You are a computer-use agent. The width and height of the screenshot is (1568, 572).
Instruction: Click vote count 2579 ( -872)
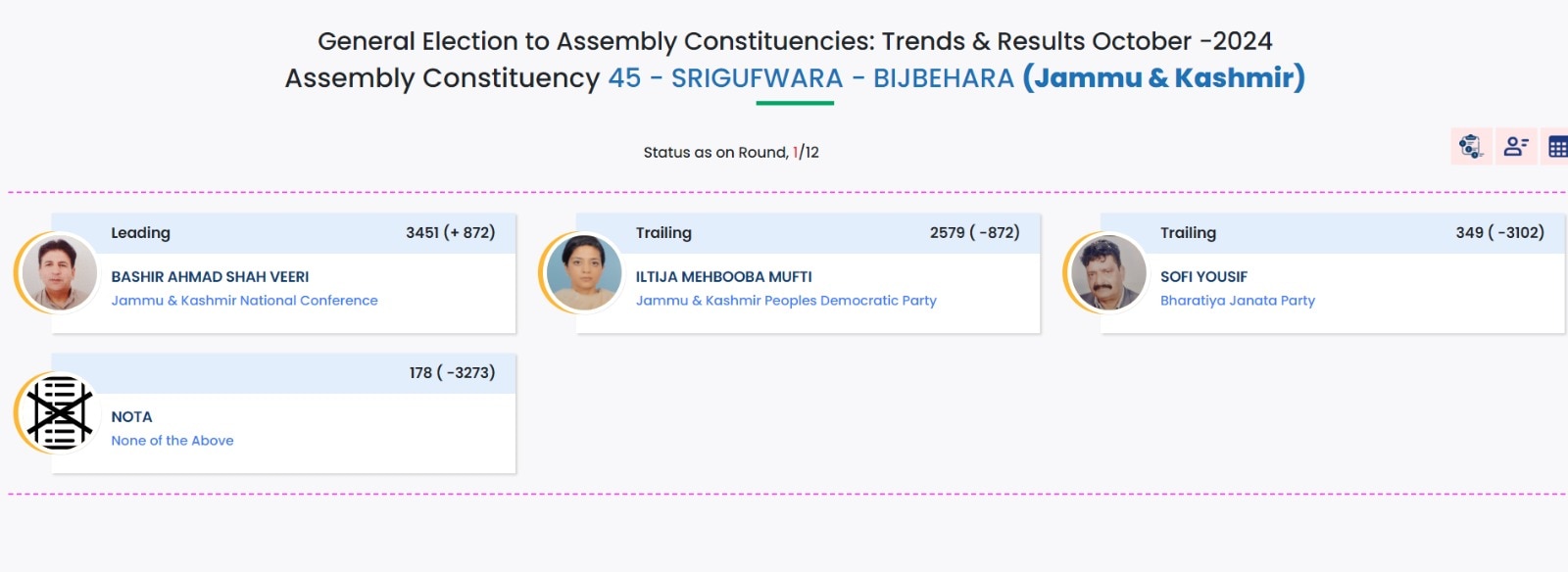pos(974,233)
